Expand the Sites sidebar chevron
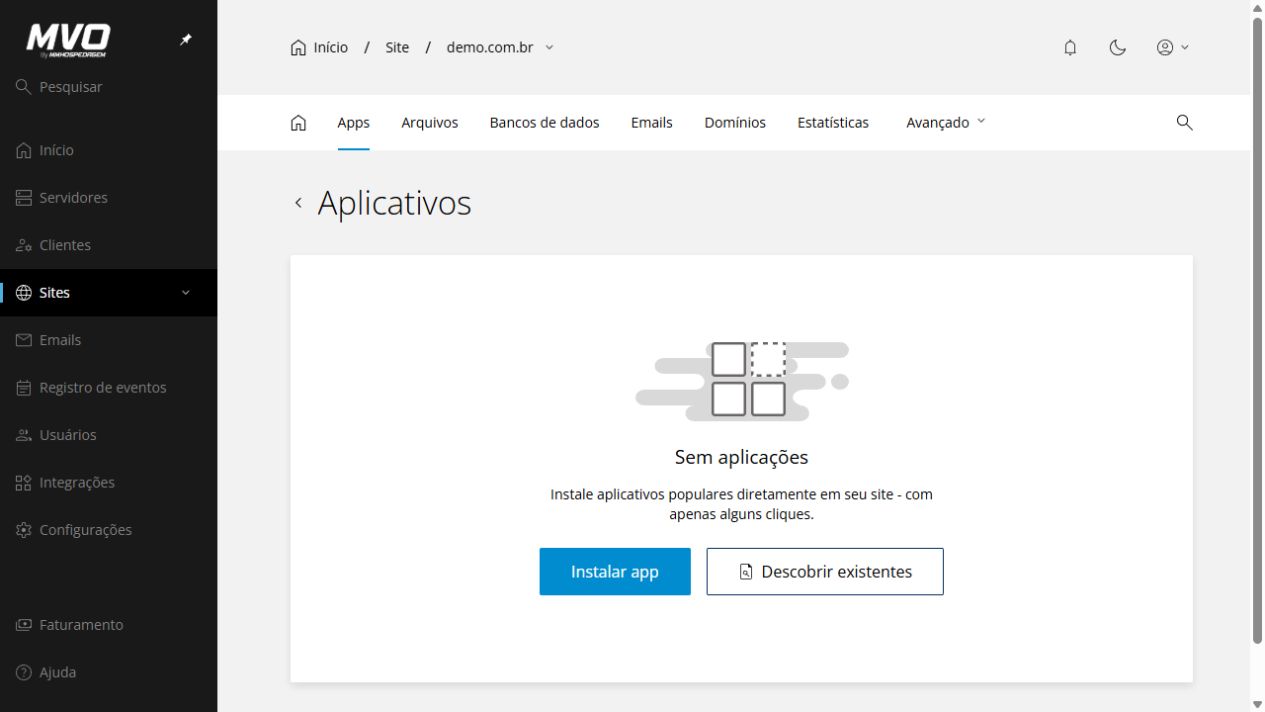 tap(185, 293)
